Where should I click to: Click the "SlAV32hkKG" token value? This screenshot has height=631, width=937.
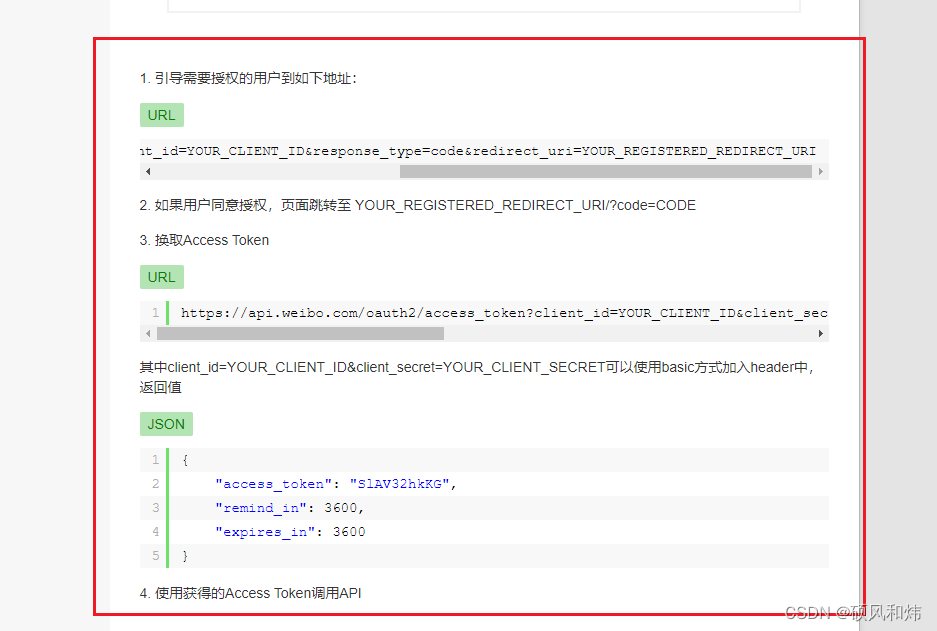[x=399, y=484]
